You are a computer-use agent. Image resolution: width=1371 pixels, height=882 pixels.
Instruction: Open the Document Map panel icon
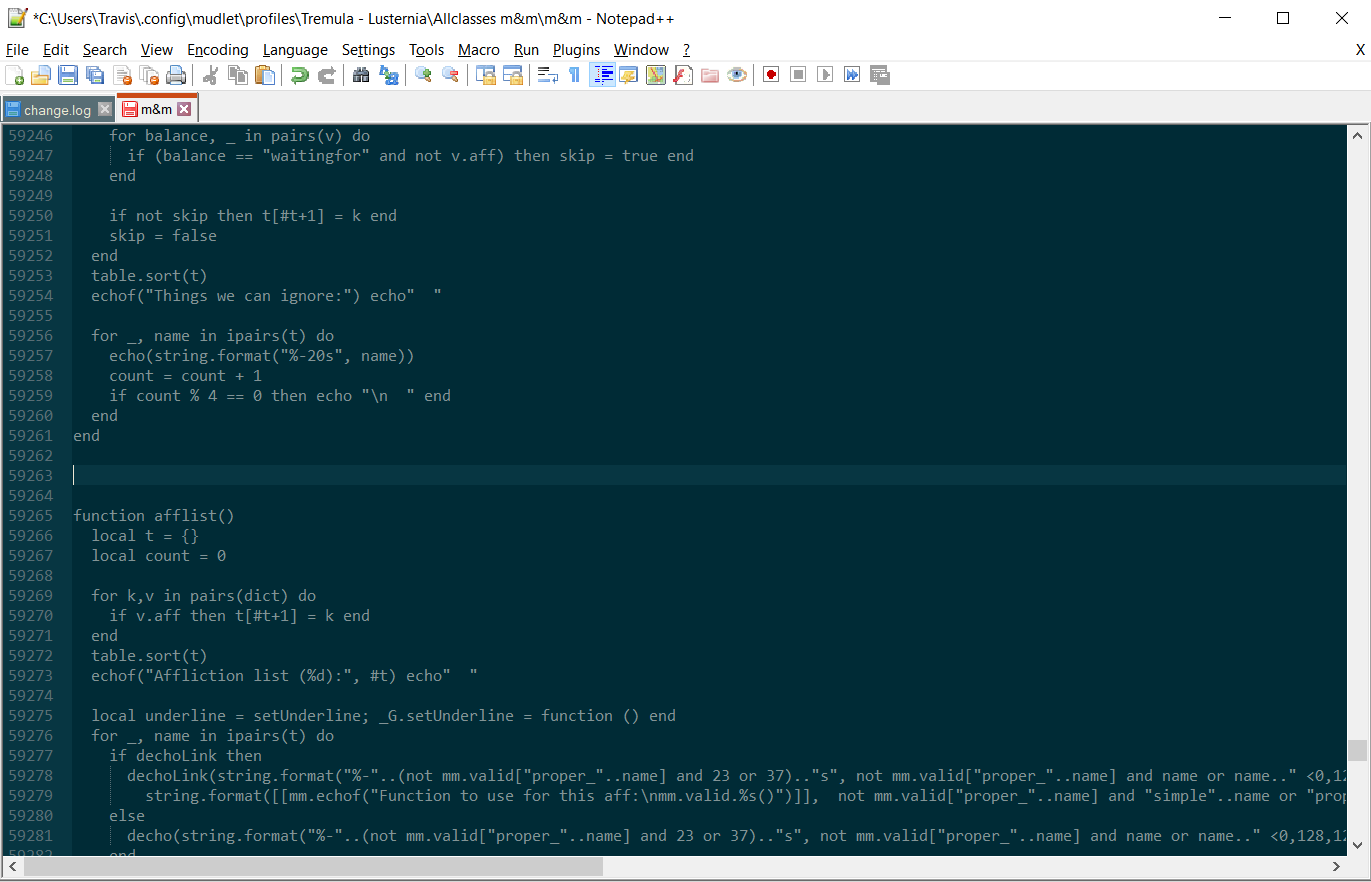tap(656, 75)
